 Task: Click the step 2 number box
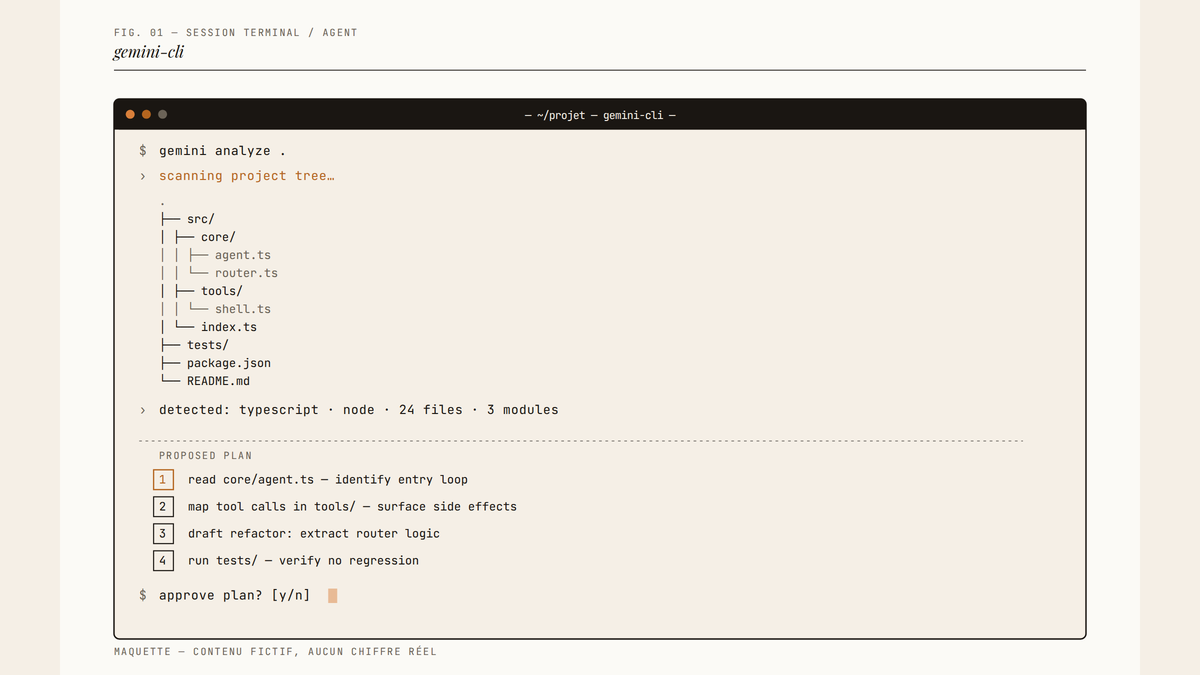click(x=163, y=506)
